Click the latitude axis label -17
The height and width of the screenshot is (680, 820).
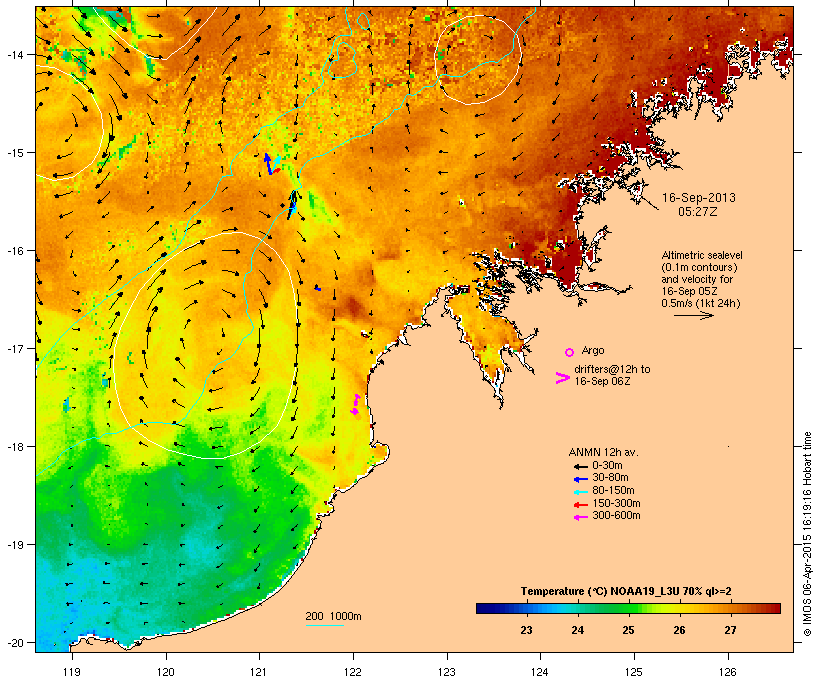coord(15,348)
